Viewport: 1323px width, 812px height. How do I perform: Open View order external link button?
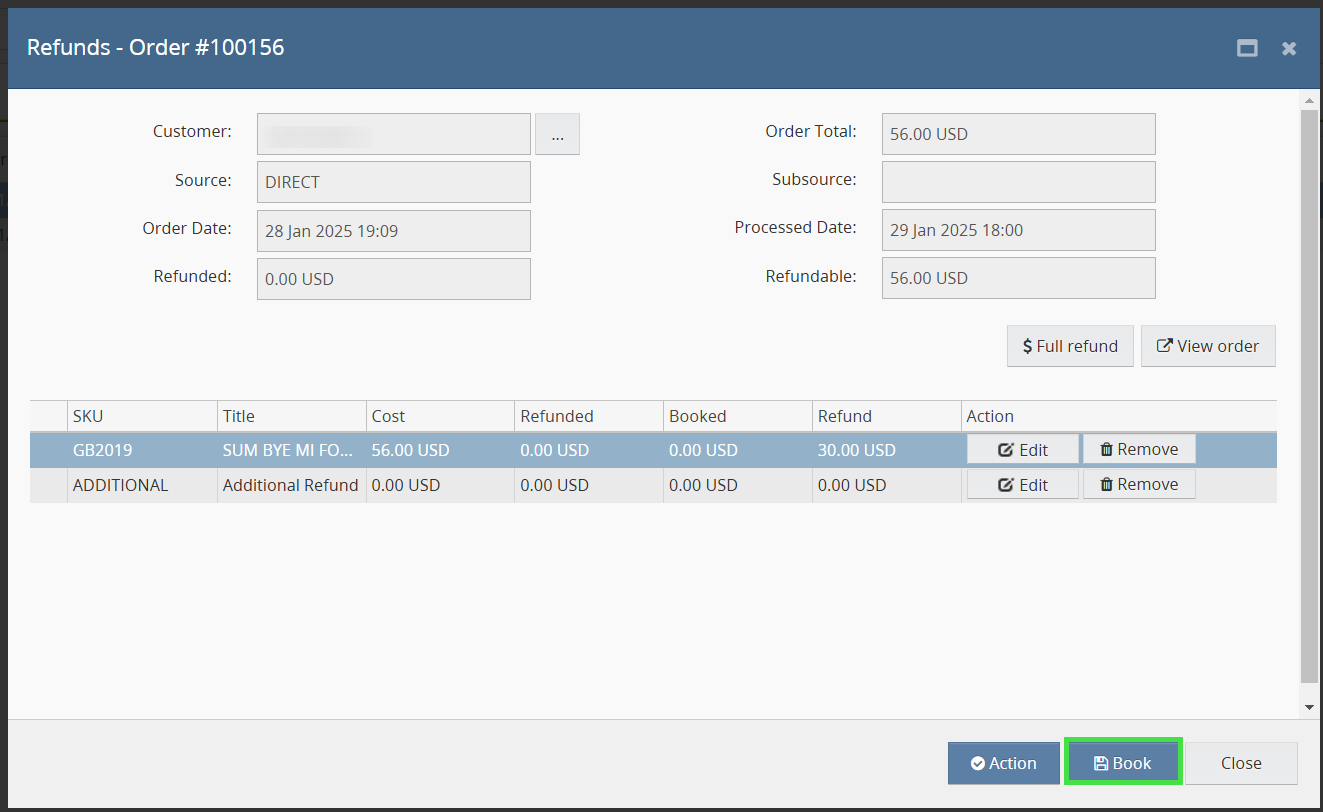[x=1208, y=346]
